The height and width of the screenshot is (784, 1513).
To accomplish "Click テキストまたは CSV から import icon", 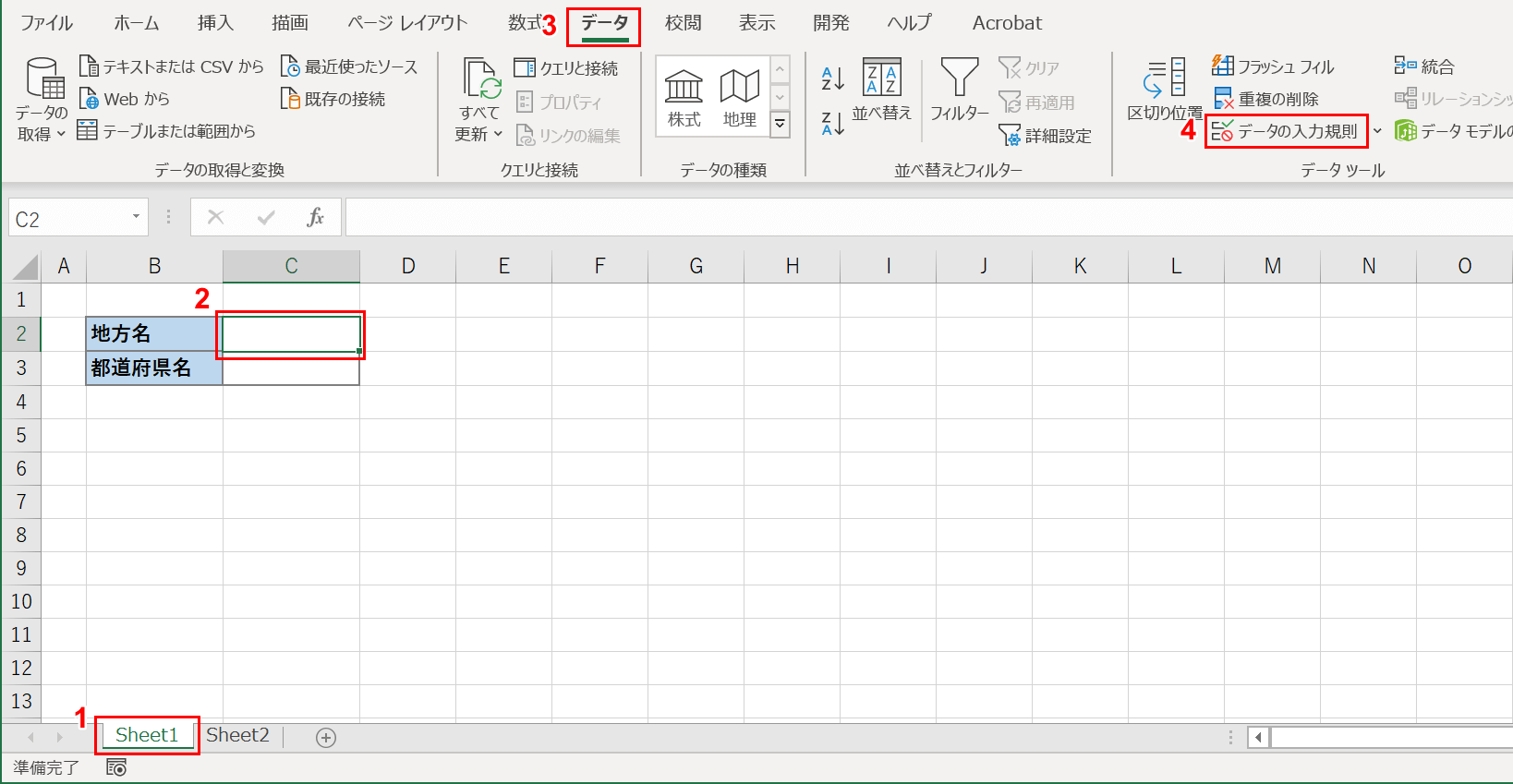I will (x=89, y=66).
